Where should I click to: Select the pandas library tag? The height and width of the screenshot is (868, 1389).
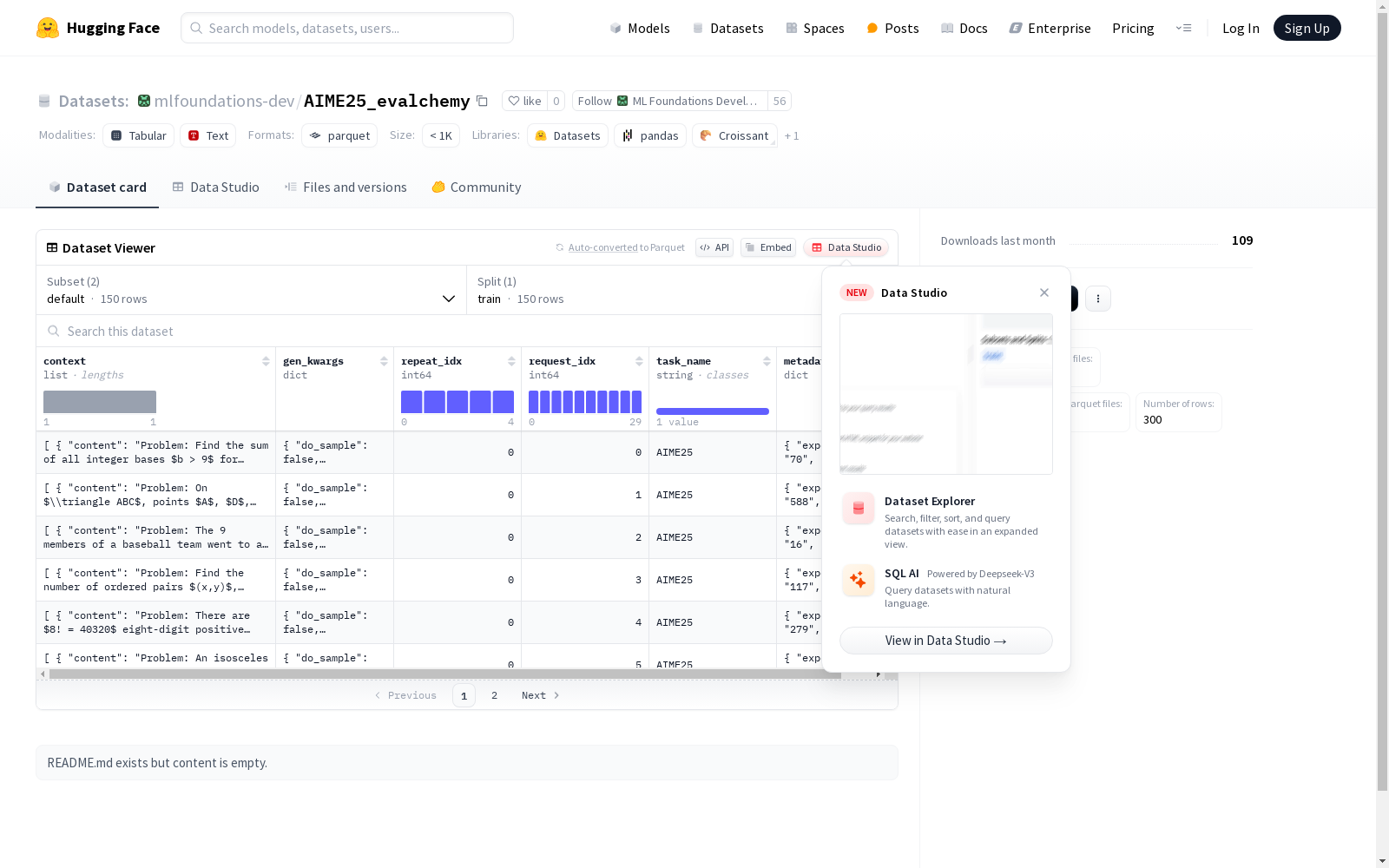coord(650,135)
